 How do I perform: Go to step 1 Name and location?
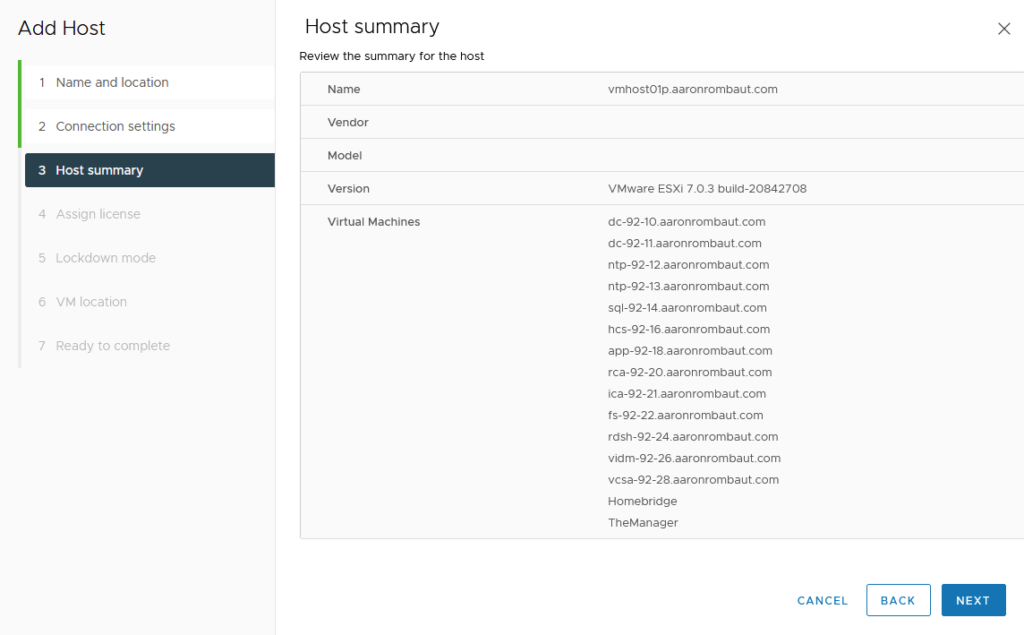click(112, 82)
